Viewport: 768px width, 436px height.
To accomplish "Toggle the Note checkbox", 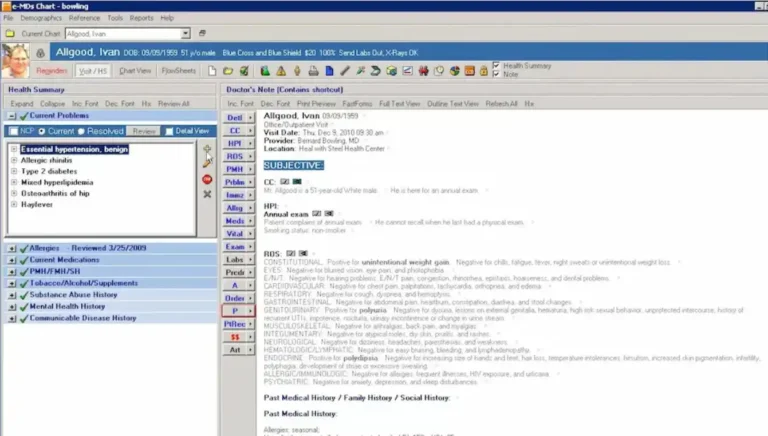I will pyautogui.click(x=496, y=74).
